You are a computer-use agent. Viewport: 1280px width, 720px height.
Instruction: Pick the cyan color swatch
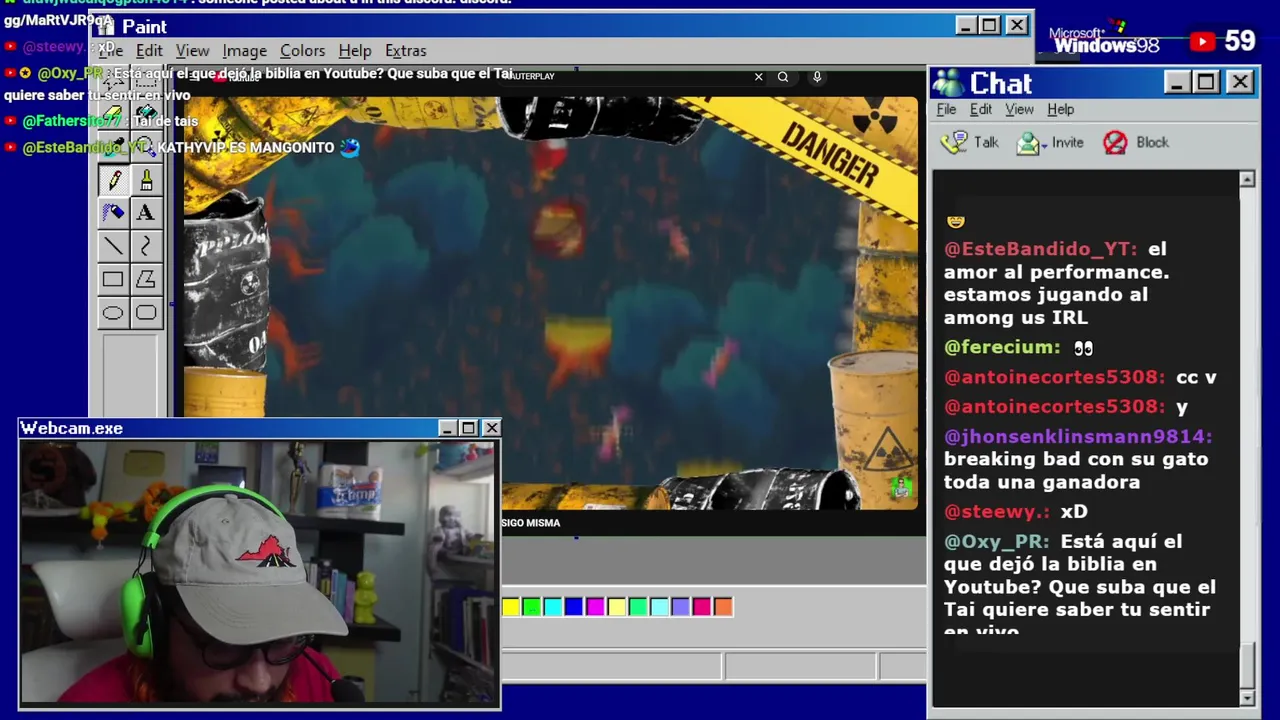point(553,606)
